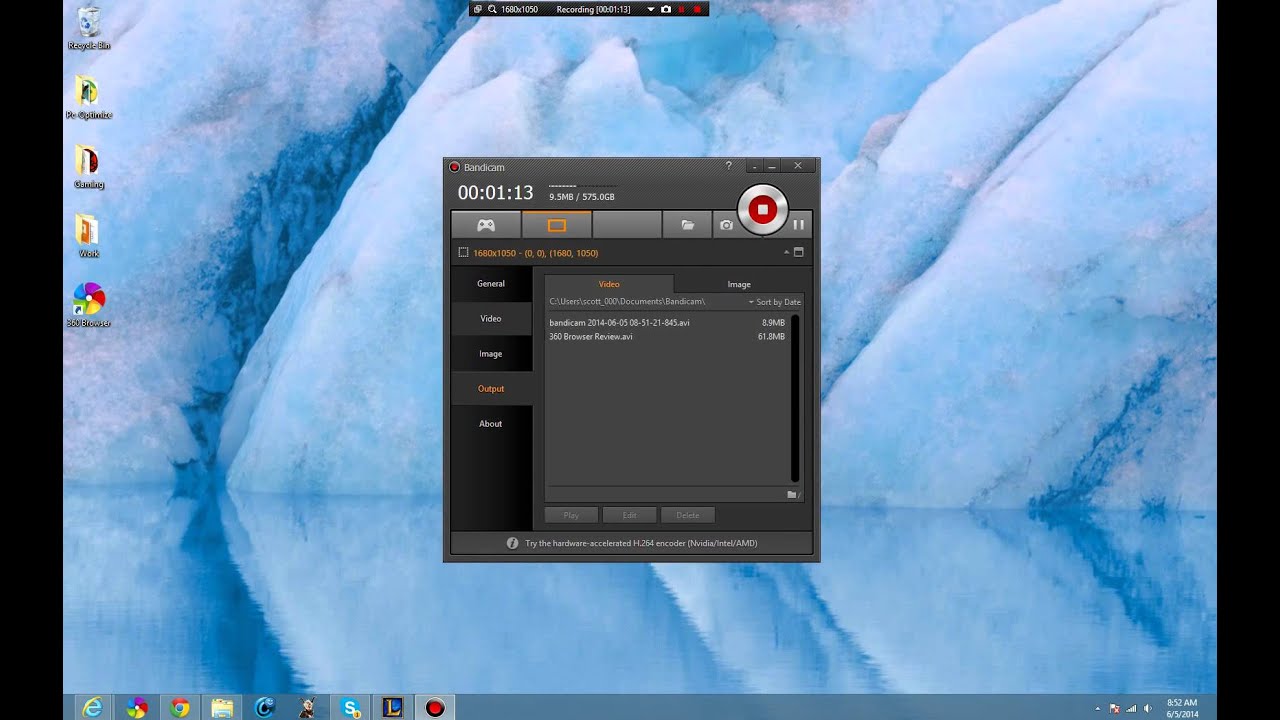Open the Sort by Date dropdown
Image resolution: width=1280 pixels, height=720 pixels.
point(775,302)
